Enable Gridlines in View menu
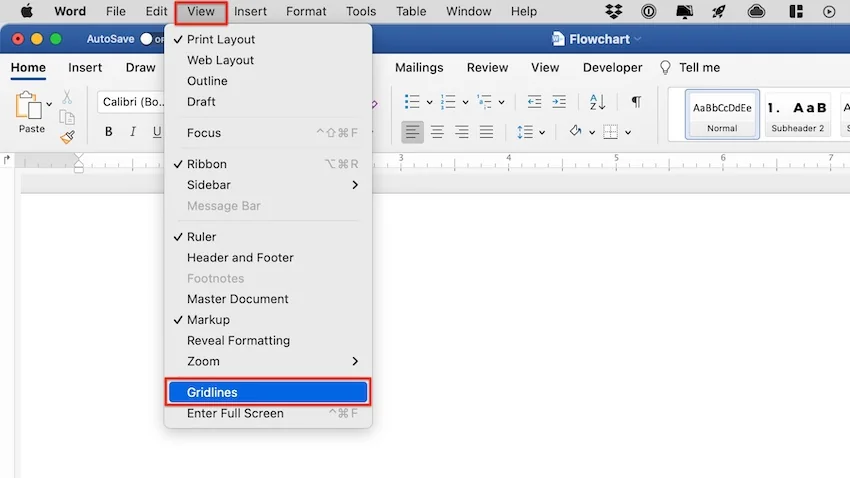The width and height of the screenshot is (850, 478). click(268, 392)
